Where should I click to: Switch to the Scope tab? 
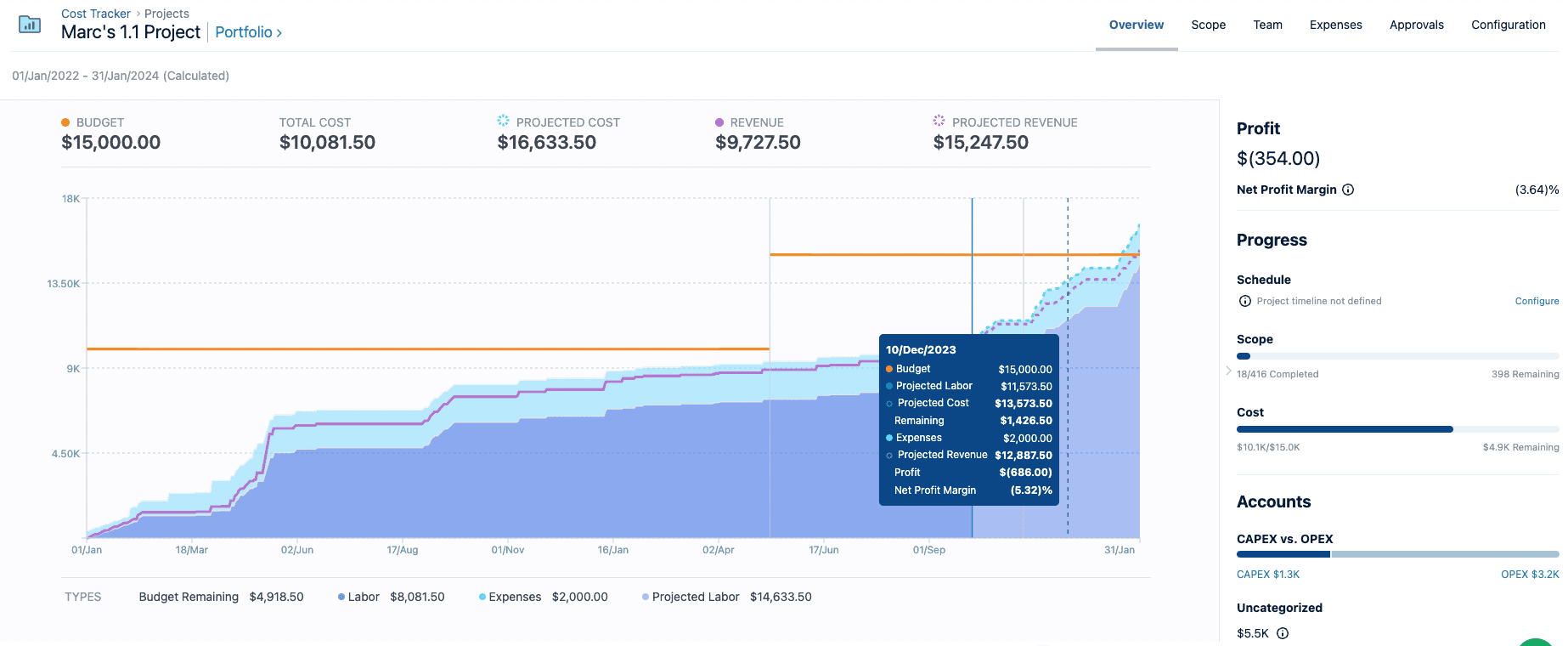pyautogui.click(x=1208, y=25)
